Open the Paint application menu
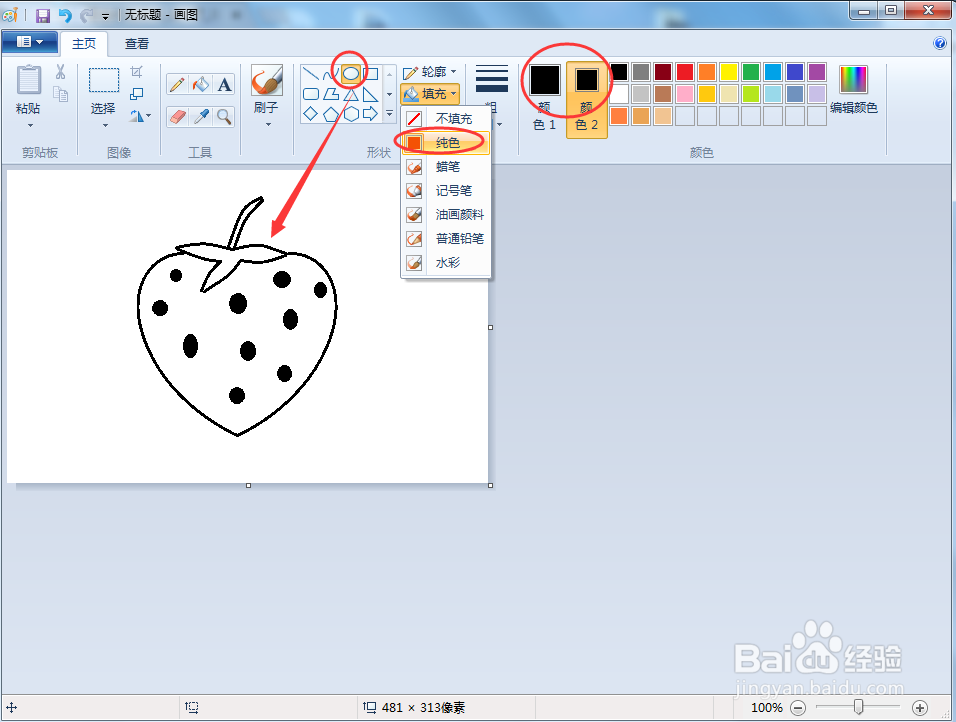Screen dimensions: 956x722 [29, 42]
